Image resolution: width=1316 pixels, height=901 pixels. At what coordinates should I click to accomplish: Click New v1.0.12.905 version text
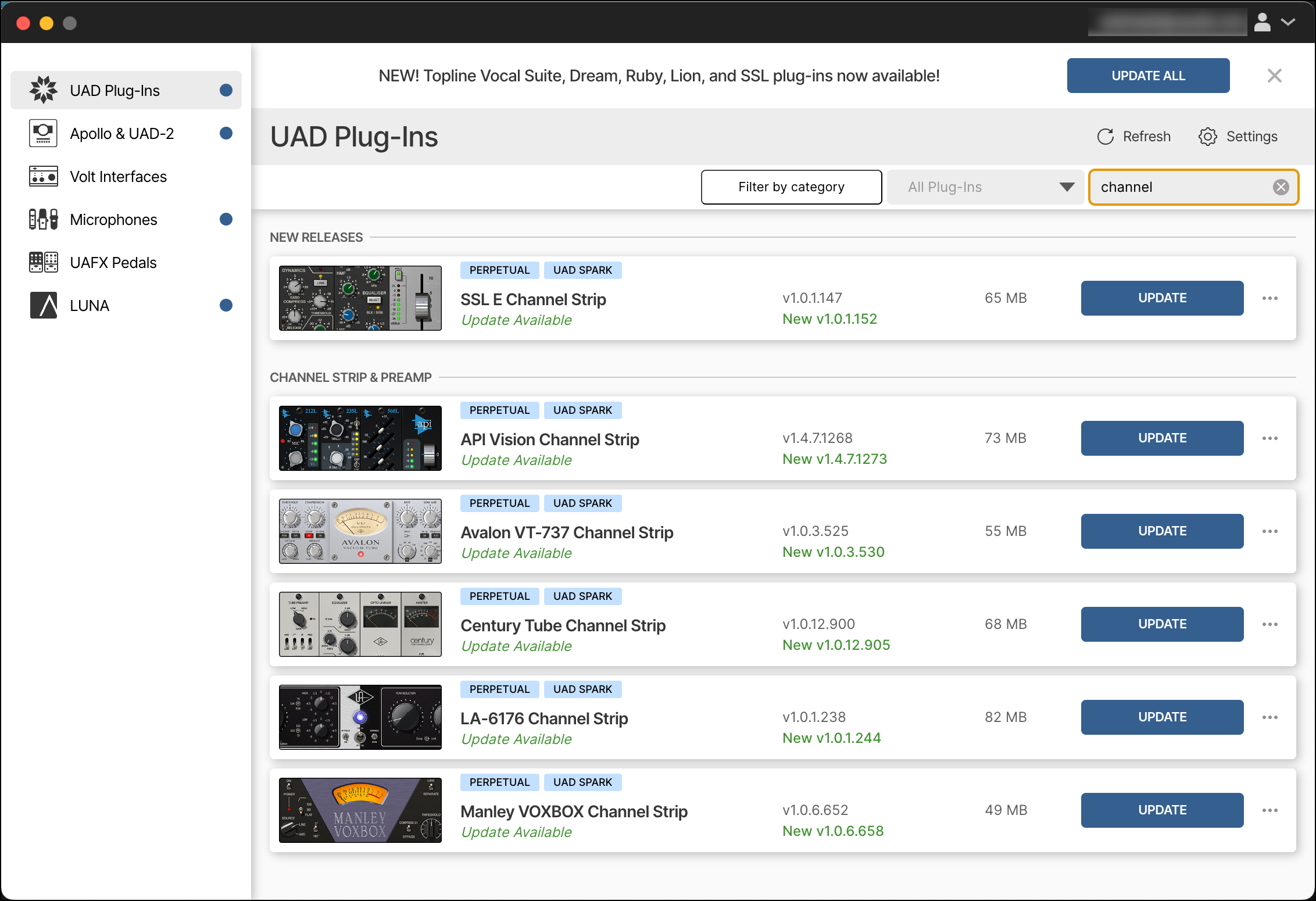tap(836, 645)
